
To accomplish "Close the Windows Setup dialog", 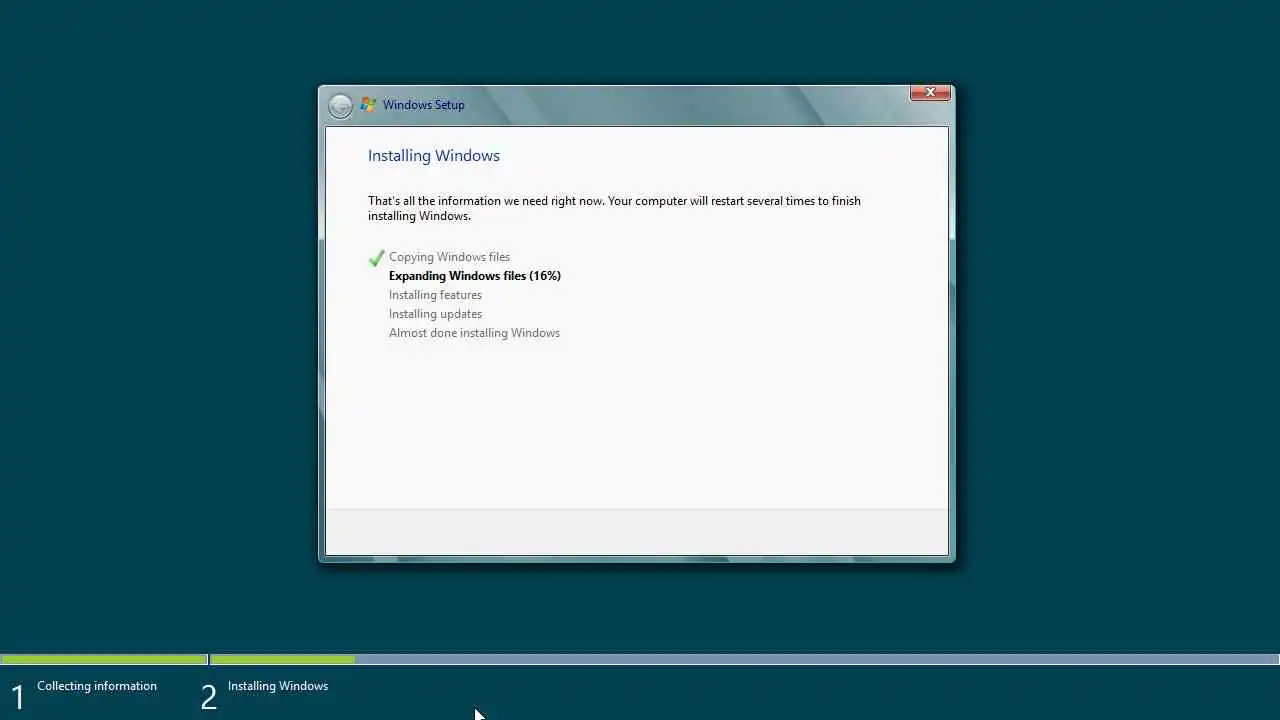I will (x=930, y=92).
